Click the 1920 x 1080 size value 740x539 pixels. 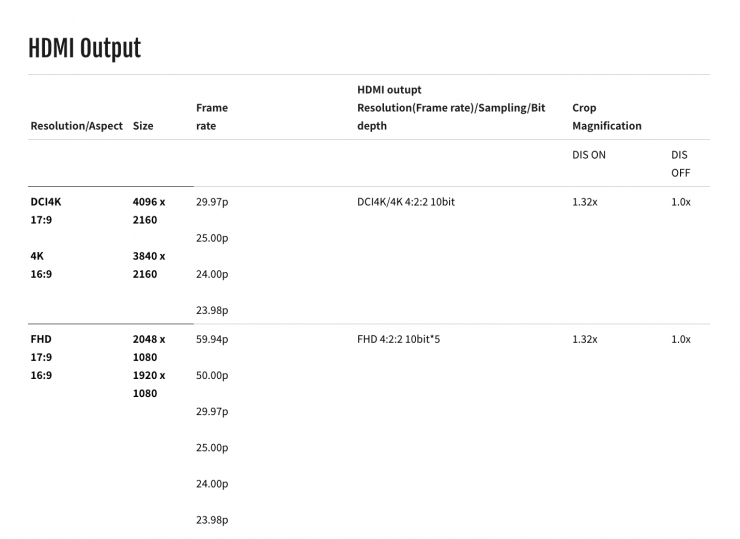[x=149, y=384]
